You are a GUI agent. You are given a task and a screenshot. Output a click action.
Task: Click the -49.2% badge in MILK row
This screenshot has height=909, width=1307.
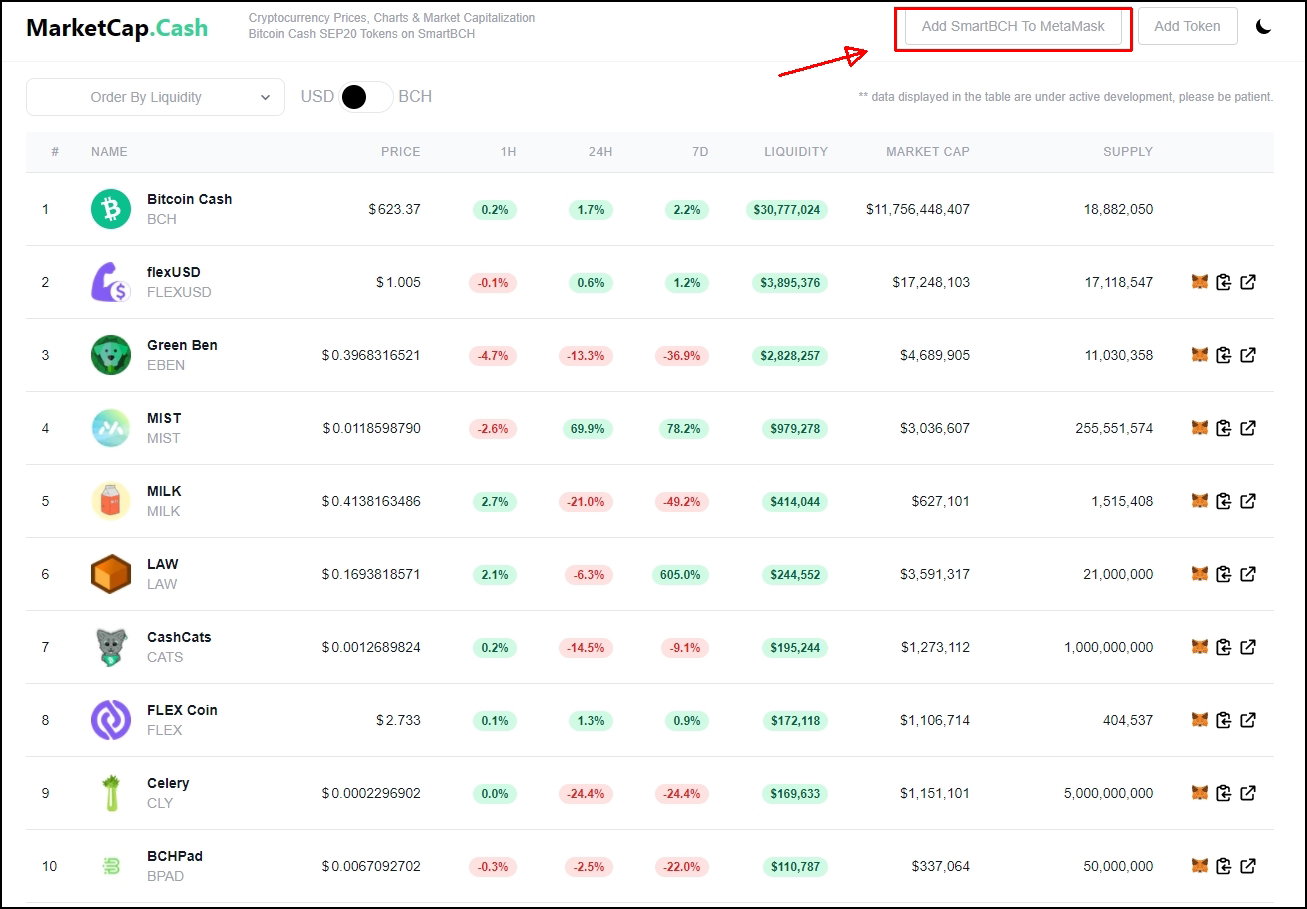(x=683, y=502)
